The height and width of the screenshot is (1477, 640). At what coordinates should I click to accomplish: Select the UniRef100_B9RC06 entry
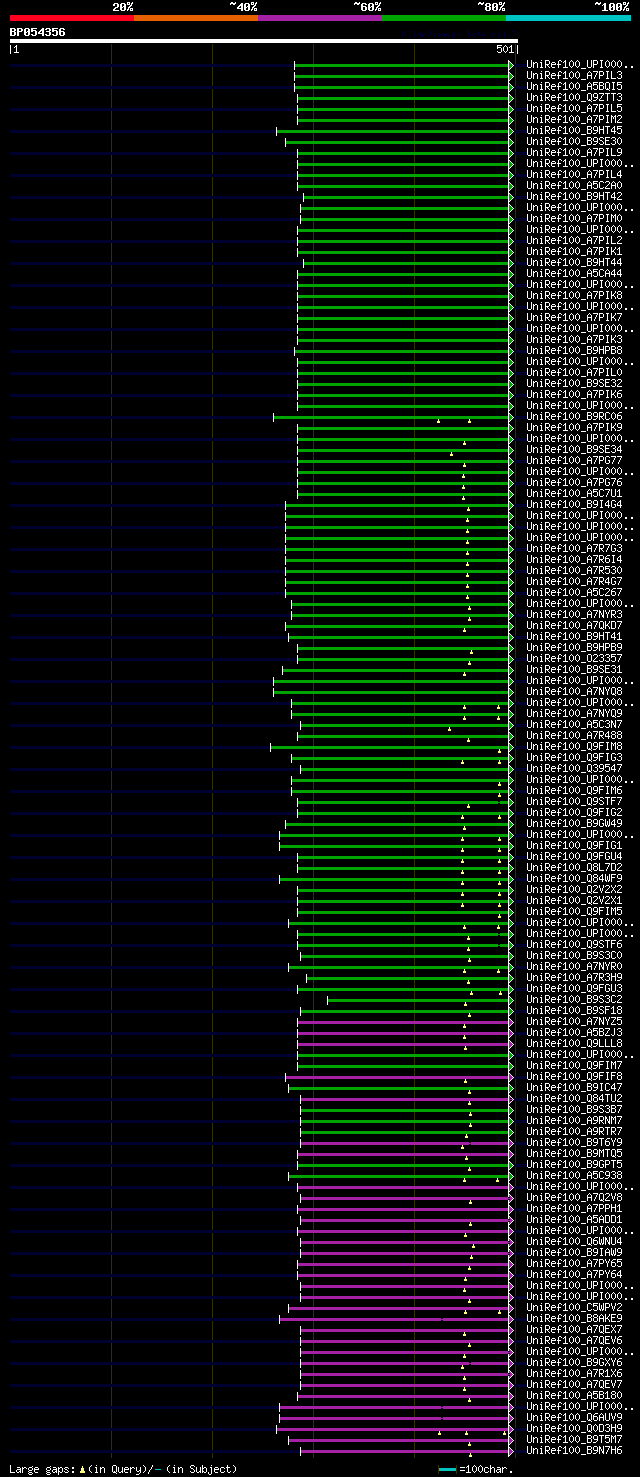click(574, 416)
